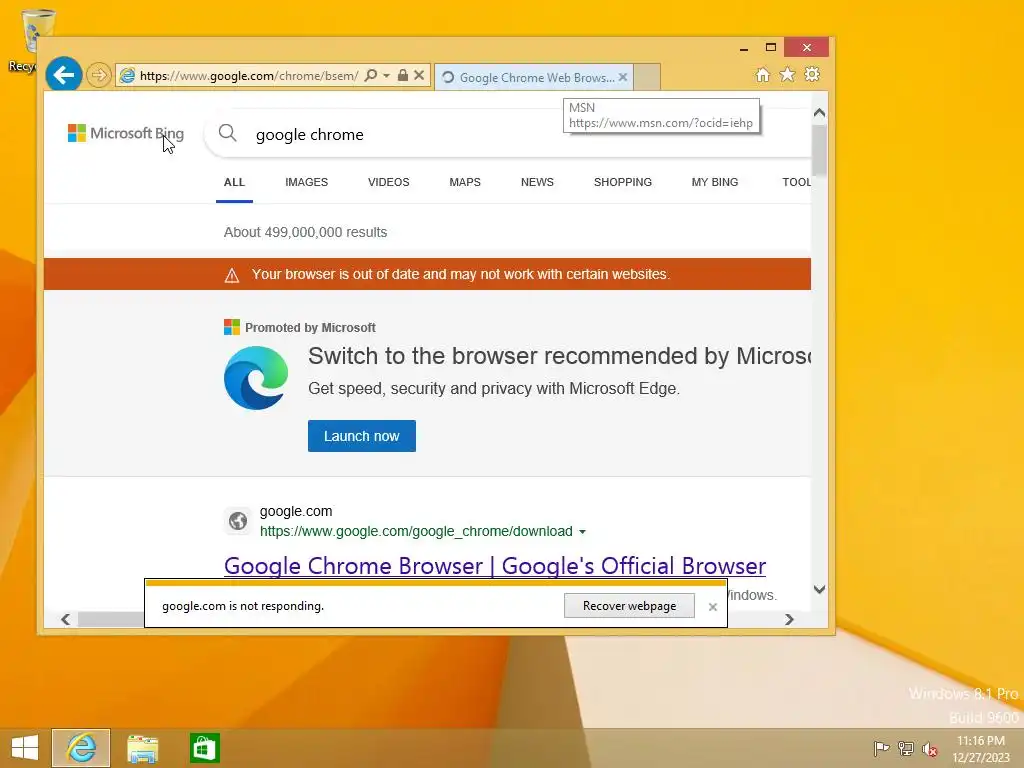Open Action Center flag icon

point(881,748)
